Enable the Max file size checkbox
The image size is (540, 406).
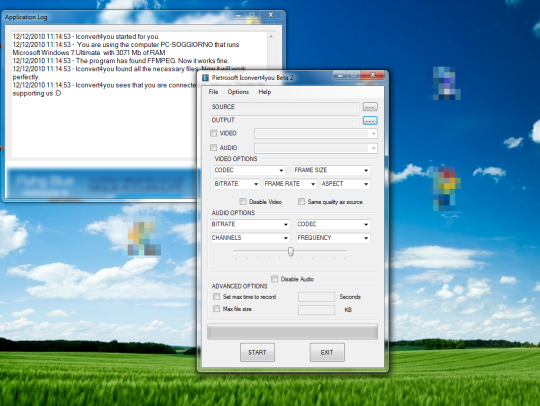tap(216, 309)
